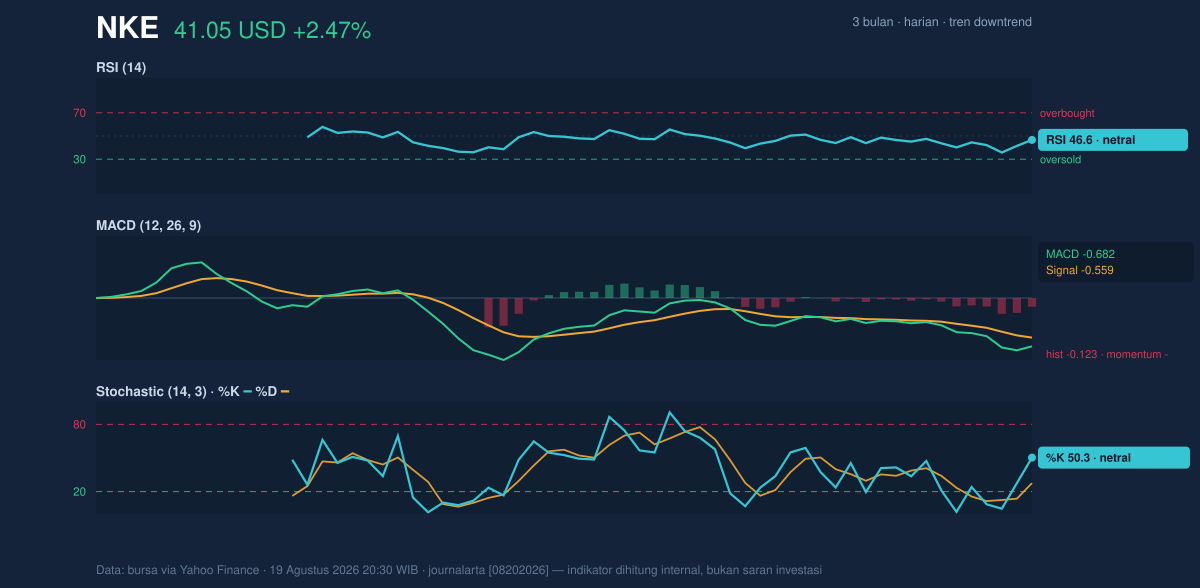This screenshot has width=1200, height=588.
Task: Click the %D orange legend swatch
Action: coord(285,392)
